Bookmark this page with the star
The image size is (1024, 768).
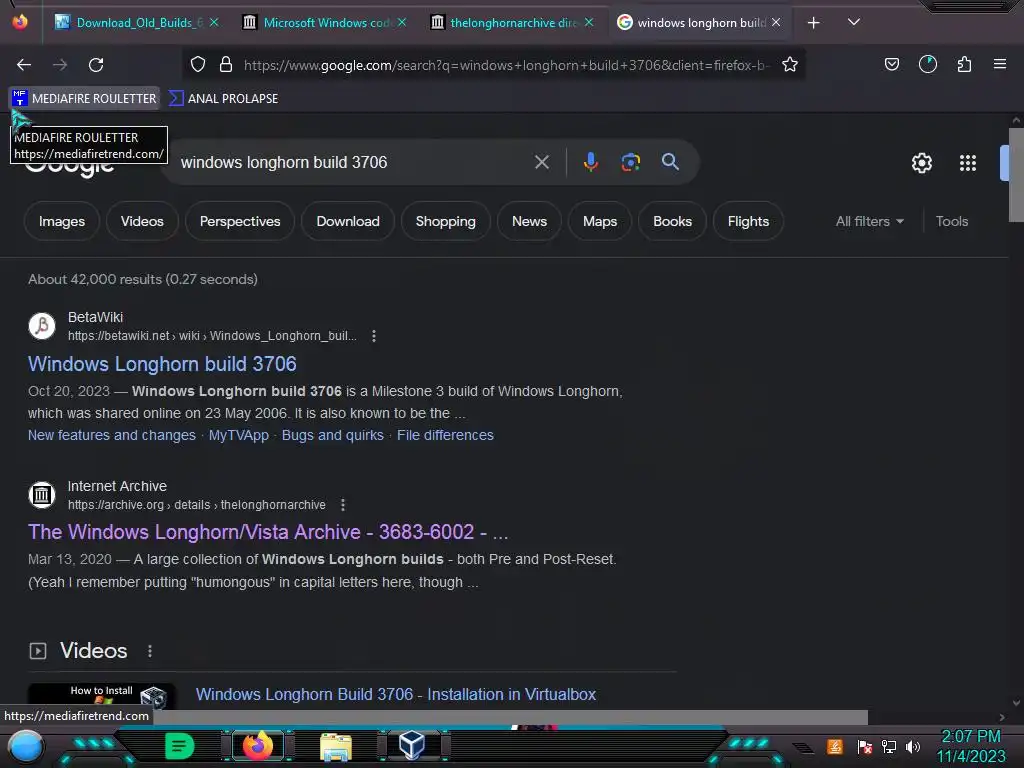pos(790,64)
